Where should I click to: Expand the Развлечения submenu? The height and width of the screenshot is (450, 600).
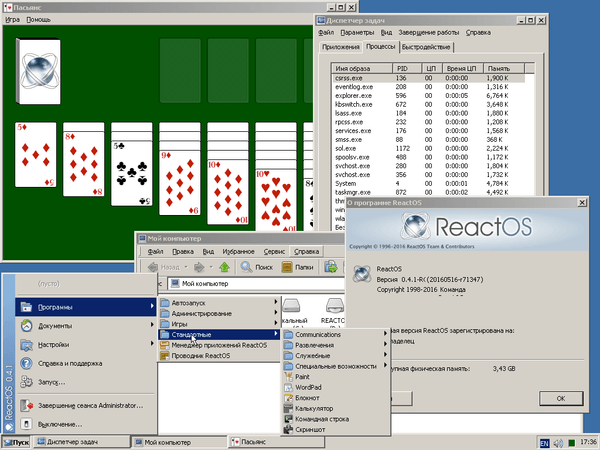[336, 345]
